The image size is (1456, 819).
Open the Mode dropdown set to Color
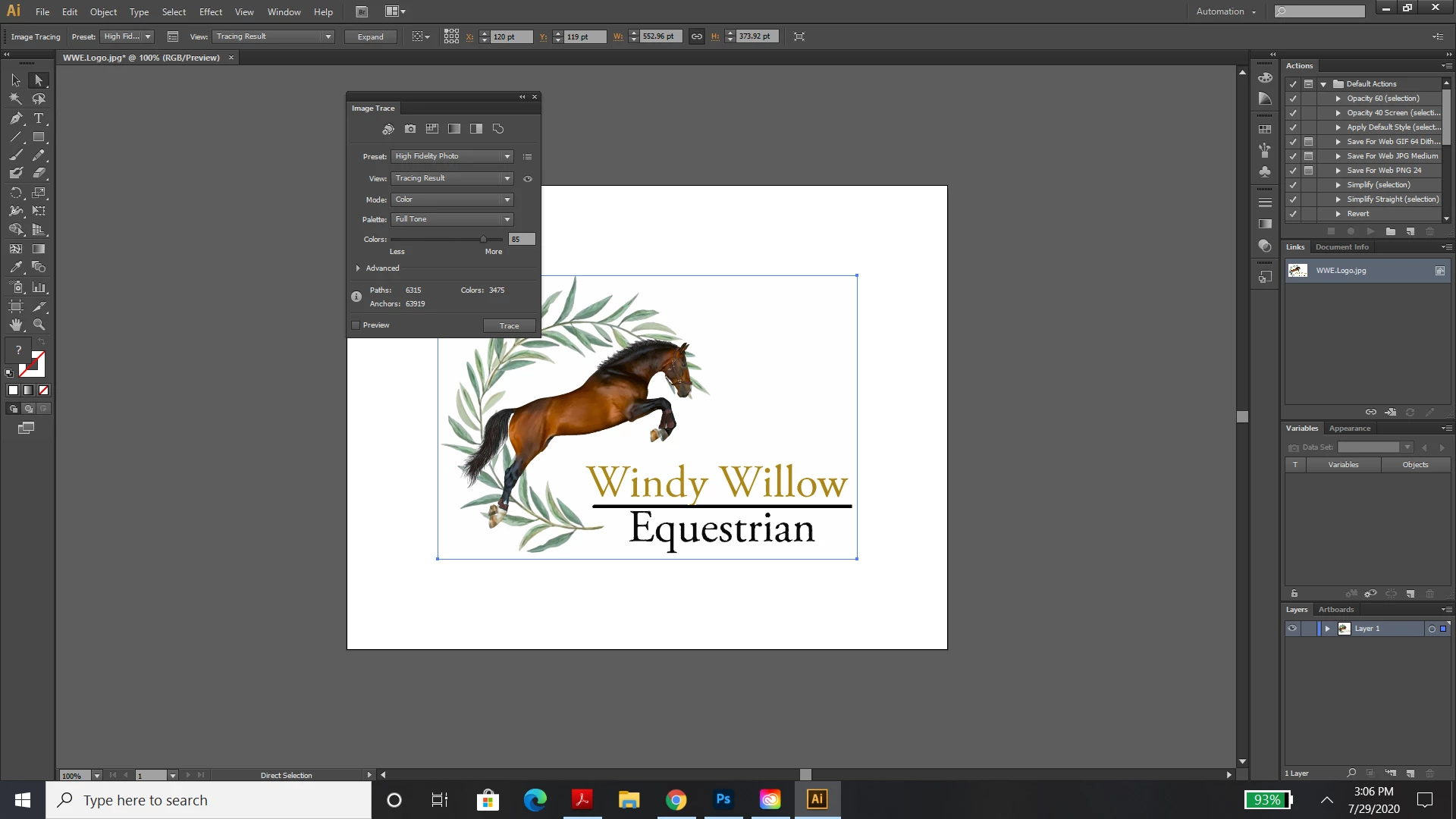click(x=453, y=199)
